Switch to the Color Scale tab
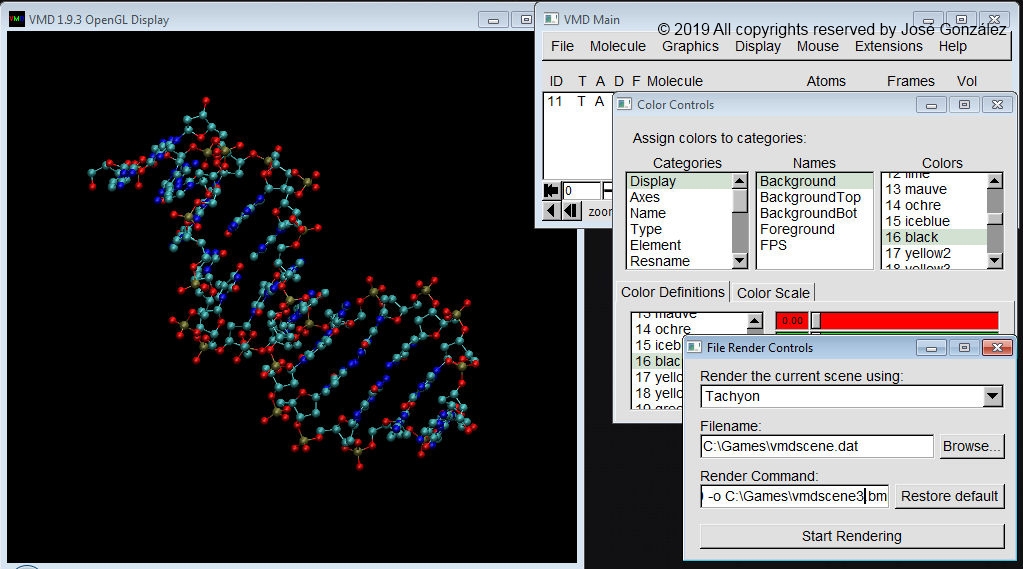The image size is (1023, 569). click(x=773, y=293)
